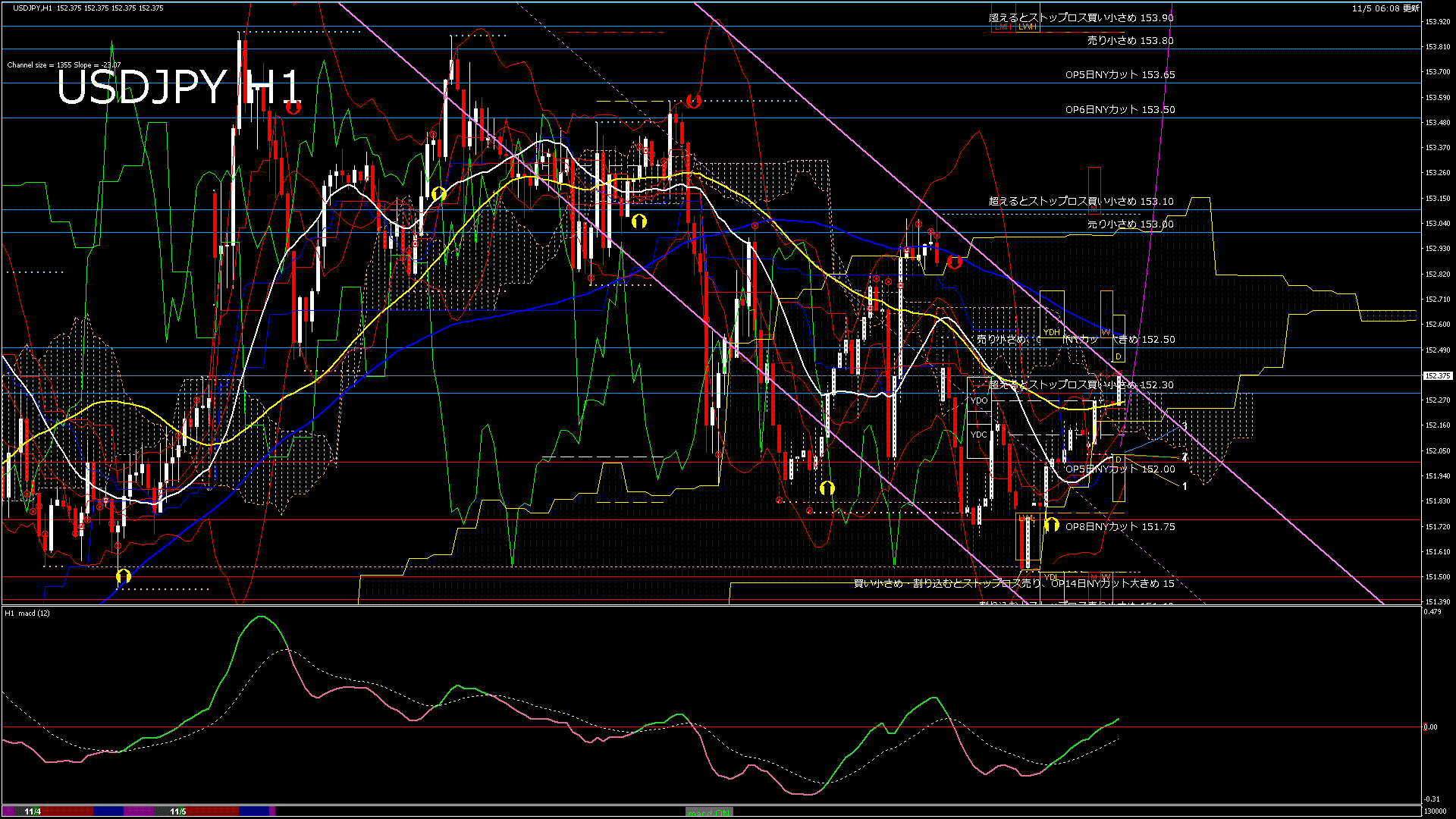Click the red down arrow beside USDJPY H1 title
The width and height of the screenshot is (1456, 819).
coord(293,107)
